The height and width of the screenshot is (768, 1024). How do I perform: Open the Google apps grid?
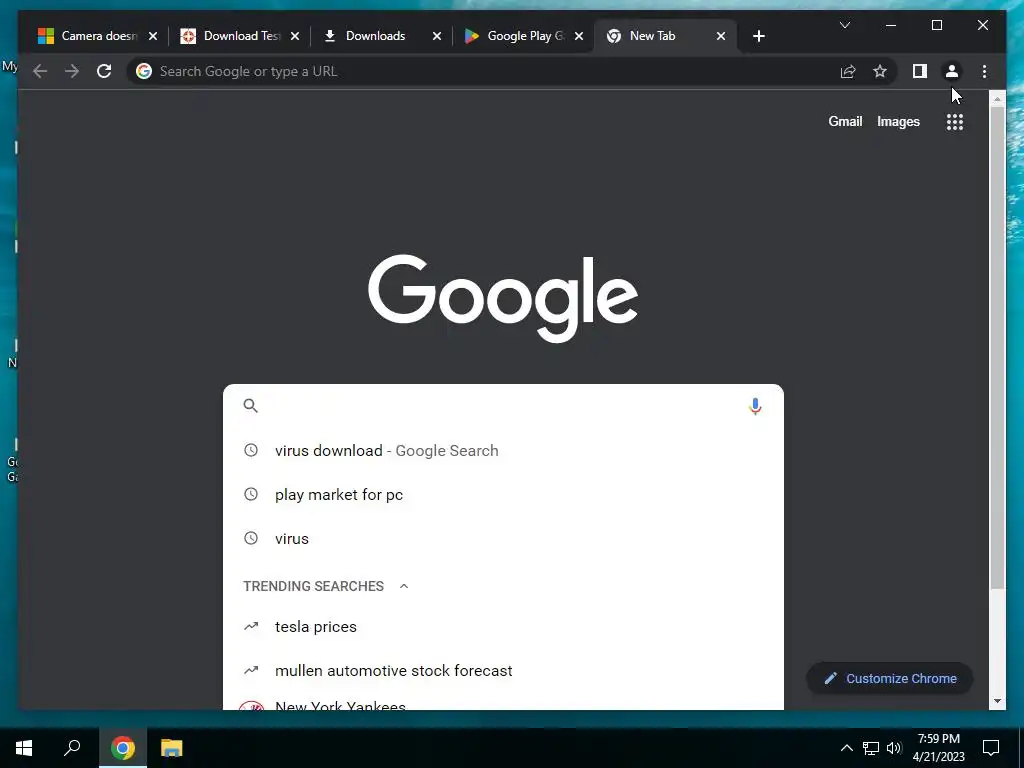click(955, 121)
